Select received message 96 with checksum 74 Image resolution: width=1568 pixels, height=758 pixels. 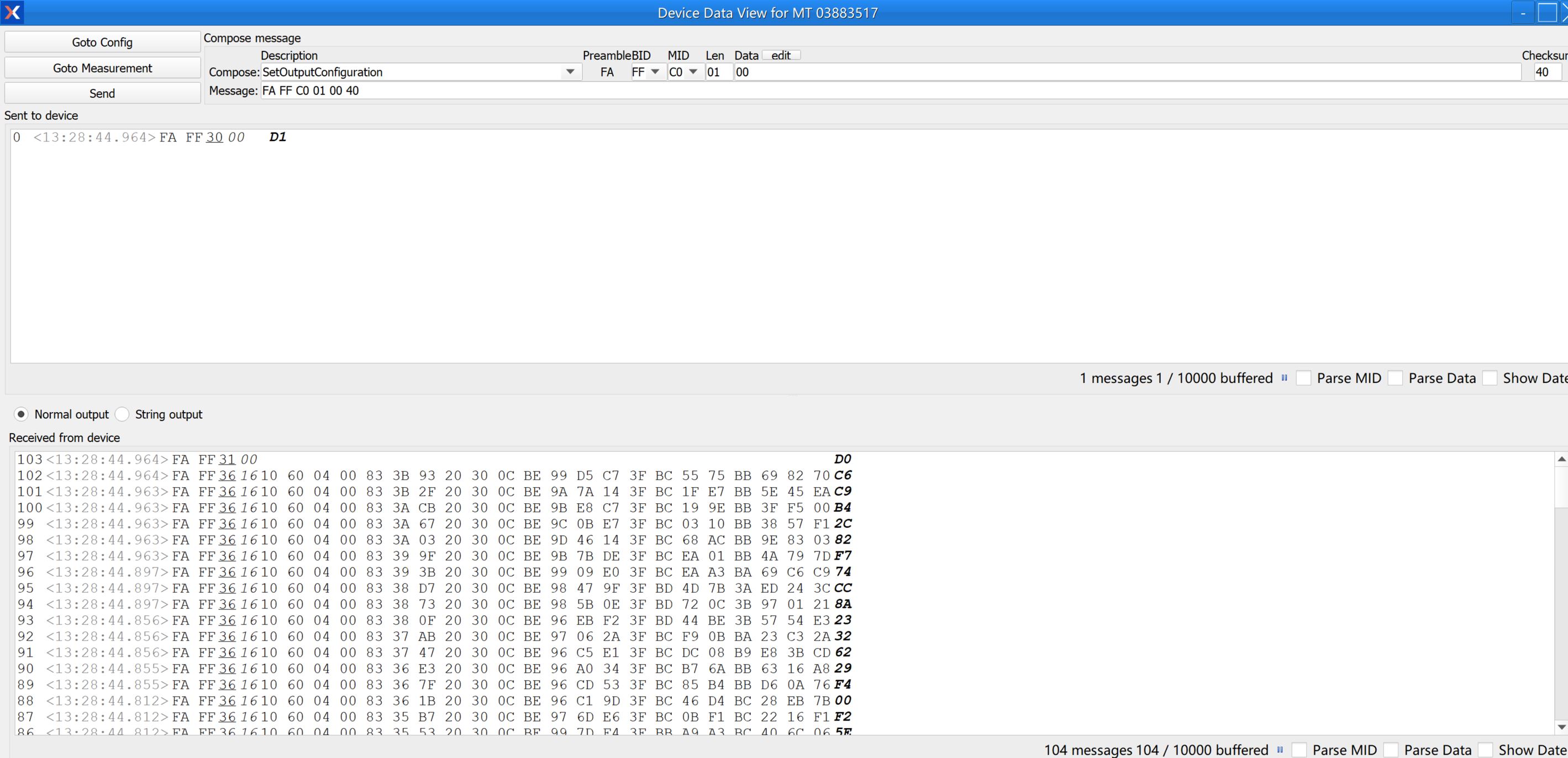coord(434,572)
